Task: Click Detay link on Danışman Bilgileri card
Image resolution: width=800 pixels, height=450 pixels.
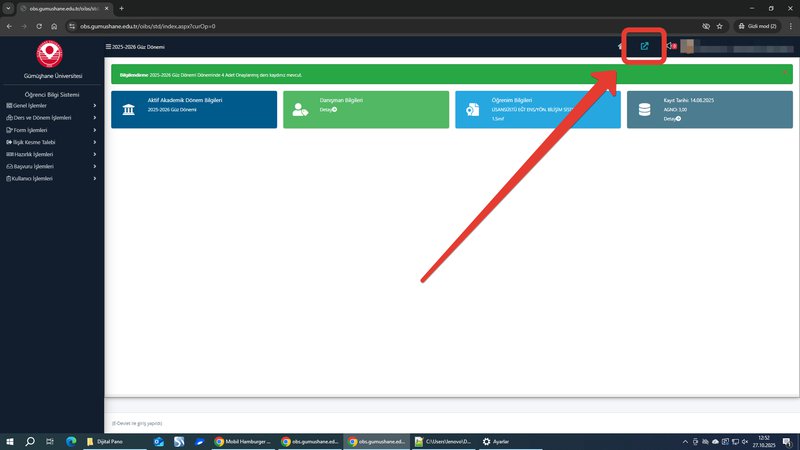Action: click(x=326, y=110)
